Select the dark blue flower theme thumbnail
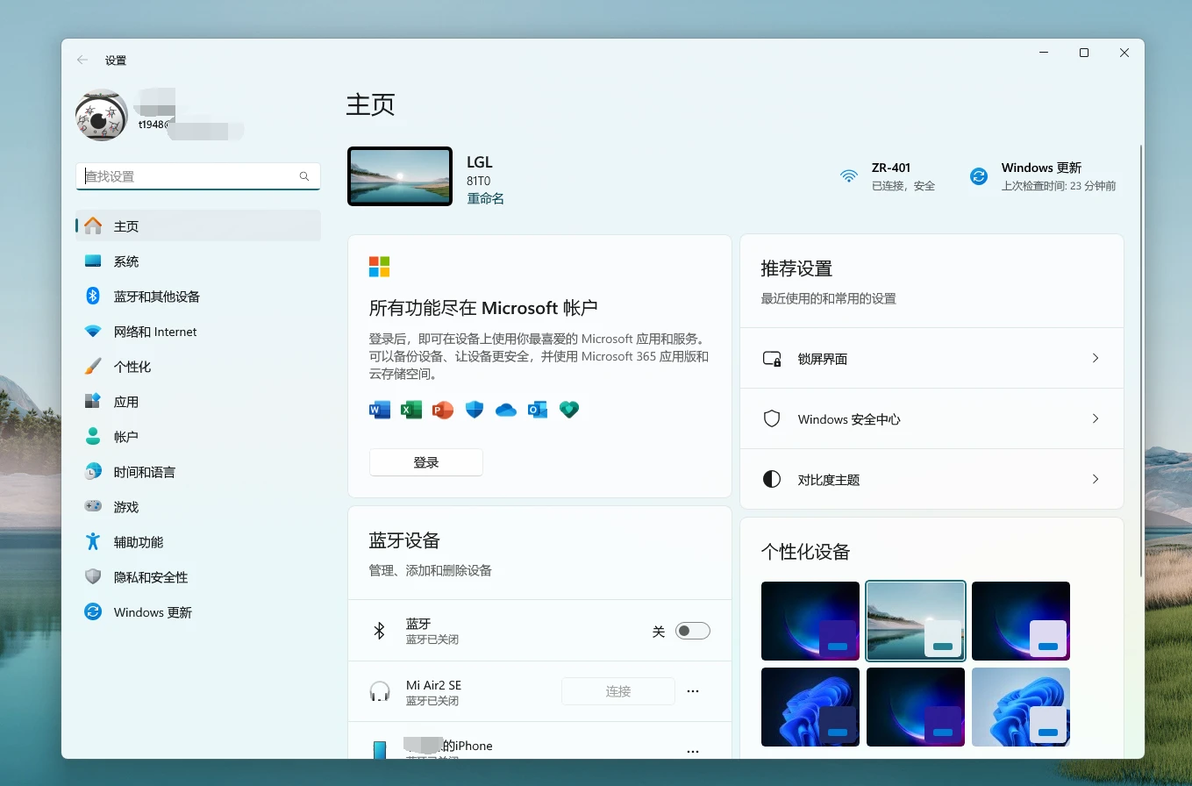 click(x=810, y=707)
